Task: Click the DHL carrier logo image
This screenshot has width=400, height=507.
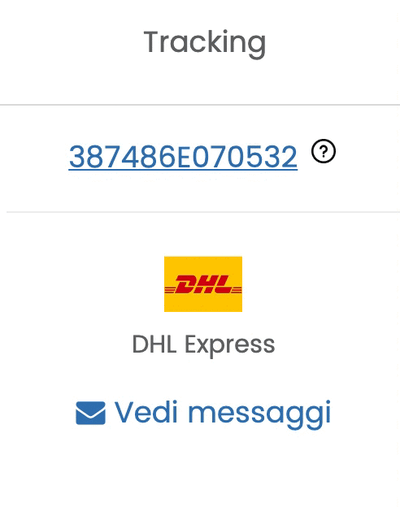Action: (x=203, y=284)
